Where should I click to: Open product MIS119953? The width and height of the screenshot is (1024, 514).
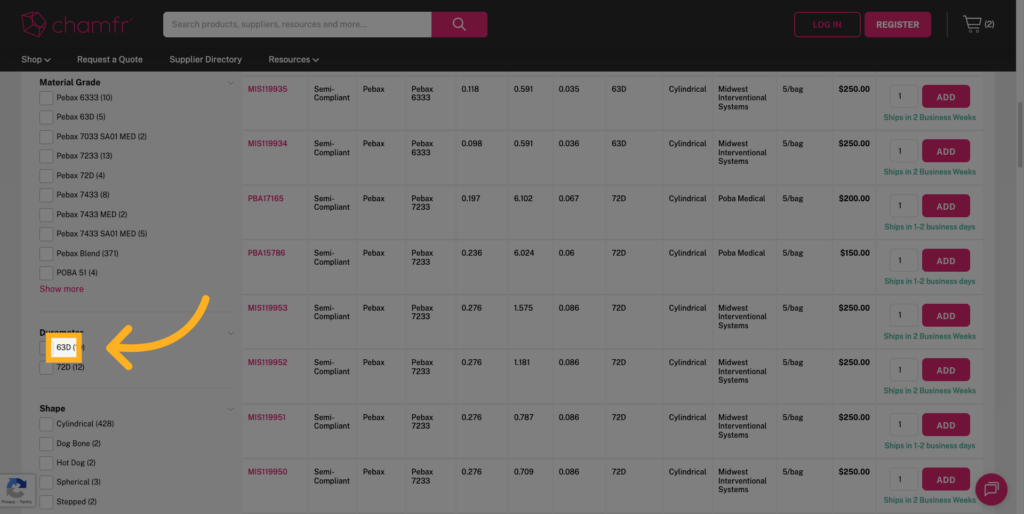click(x=267, y=308)
